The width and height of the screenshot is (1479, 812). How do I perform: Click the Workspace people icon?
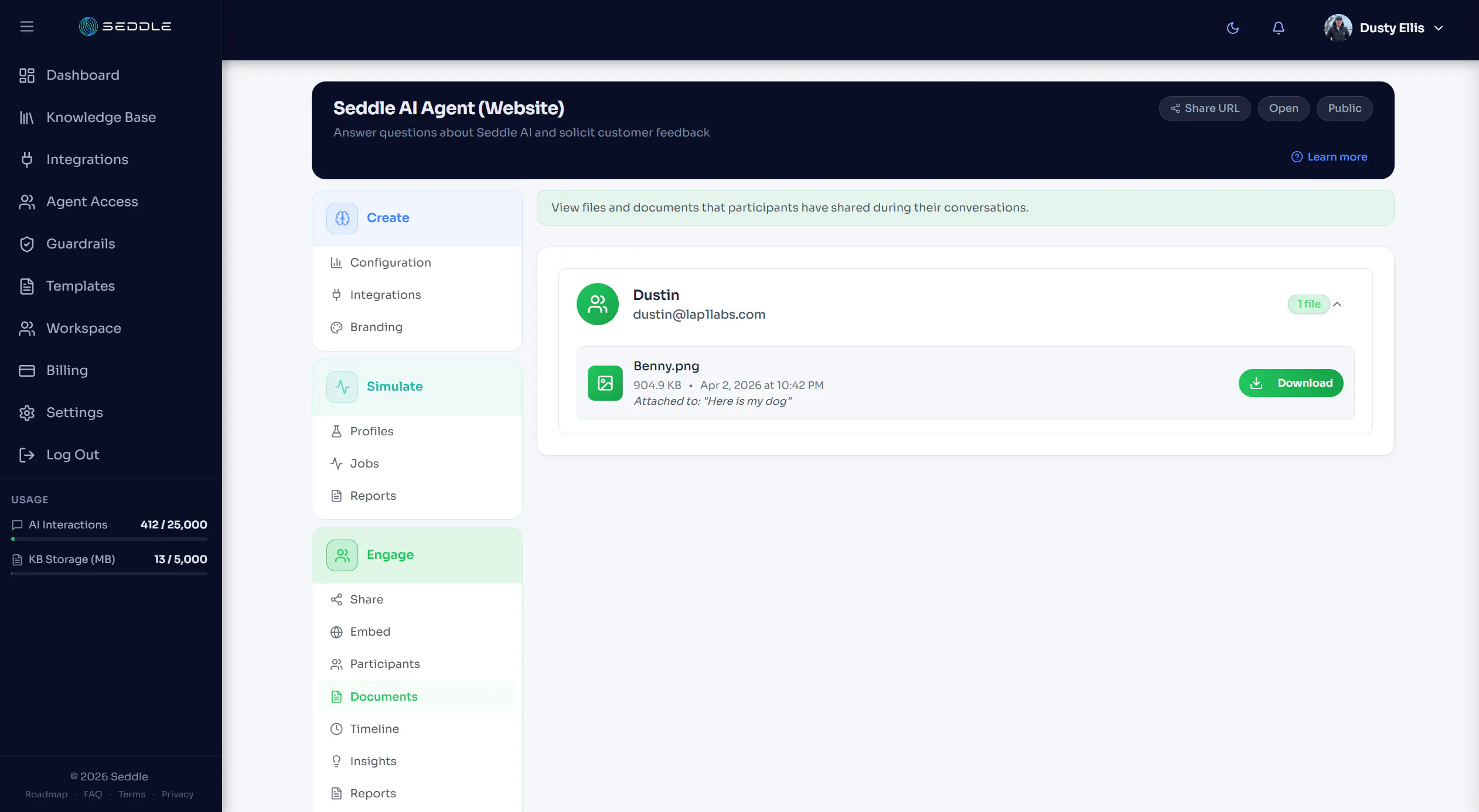click(27, 328)
